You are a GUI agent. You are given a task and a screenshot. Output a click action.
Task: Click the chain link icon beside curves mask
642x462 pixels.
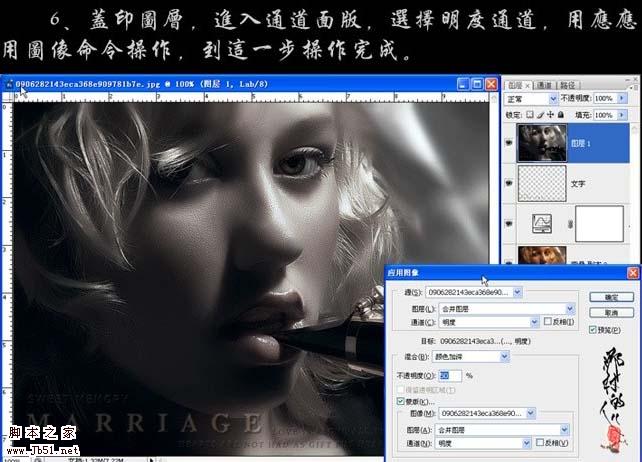tap(570, 224)
